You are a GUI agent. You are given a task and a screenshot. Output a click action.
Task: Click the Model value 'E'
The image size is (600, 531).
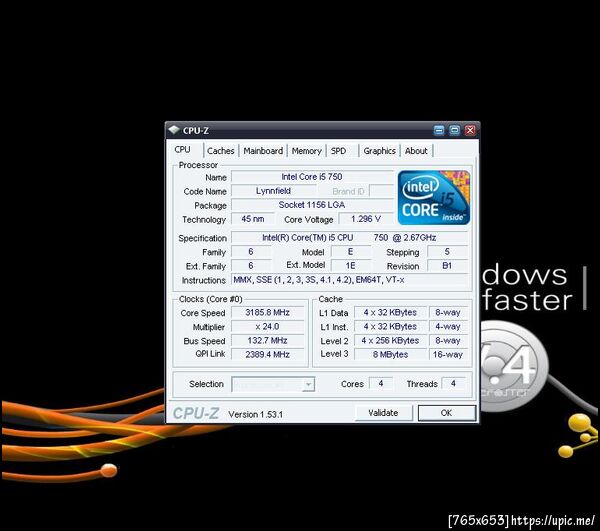(351, 252)
